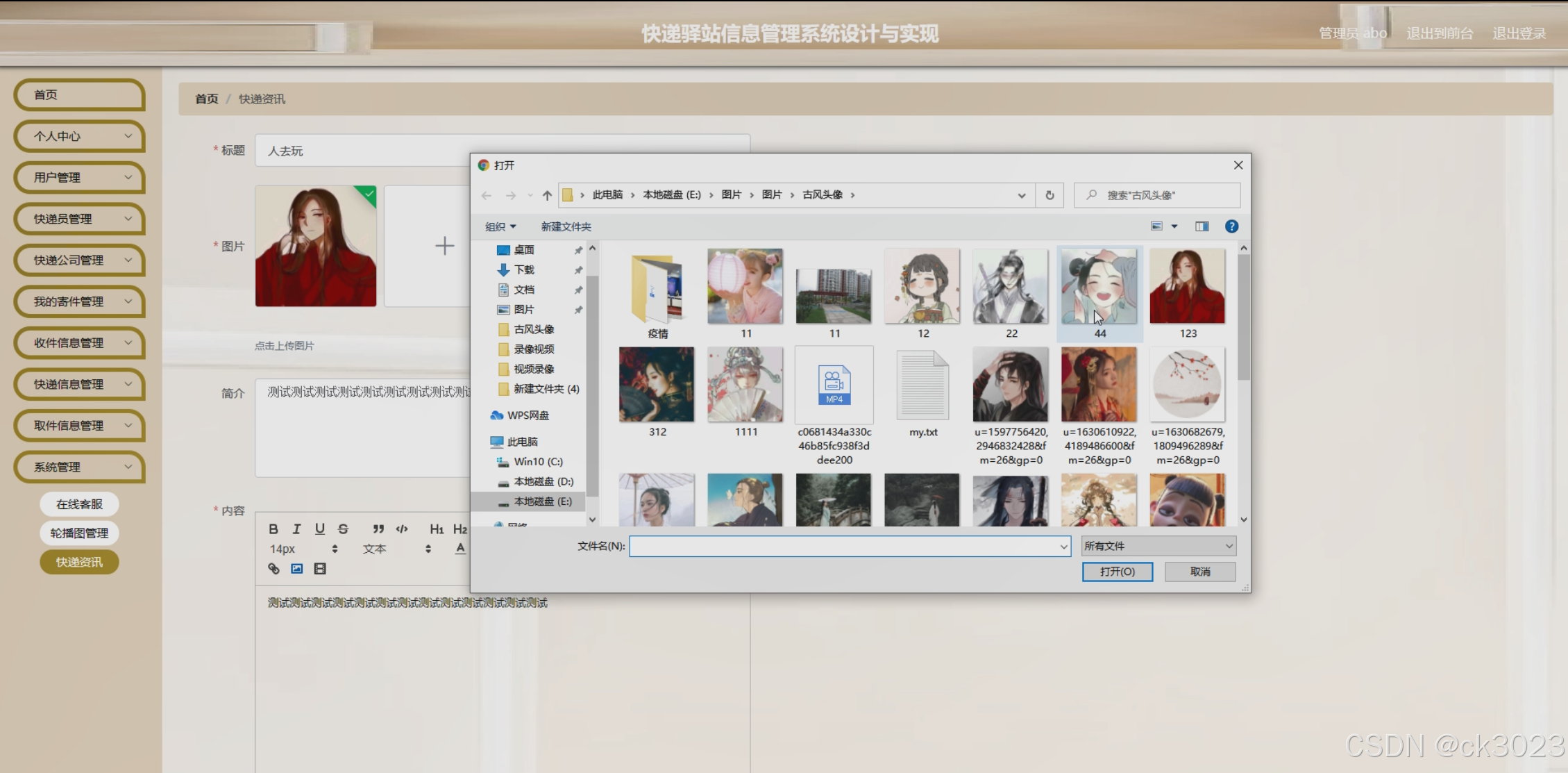Viewport: 1568px width, 773px height.
Task: Expand the 用户管理 sidebar menu
Action: [80, 177]
